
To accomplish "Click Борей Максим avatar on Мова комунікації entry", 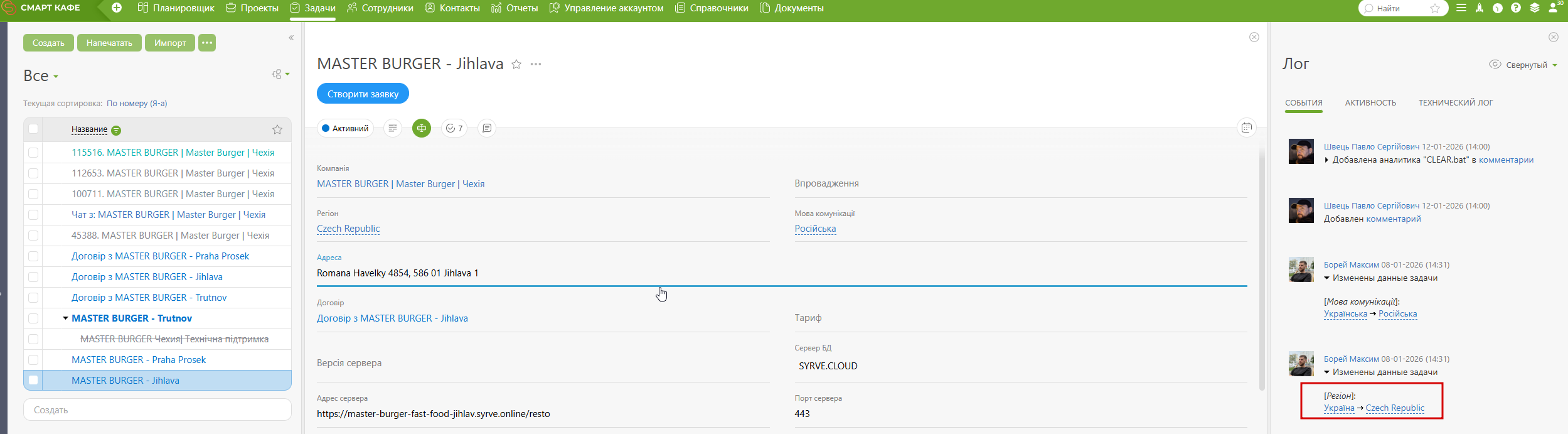I will click(x=1301, y=269).
